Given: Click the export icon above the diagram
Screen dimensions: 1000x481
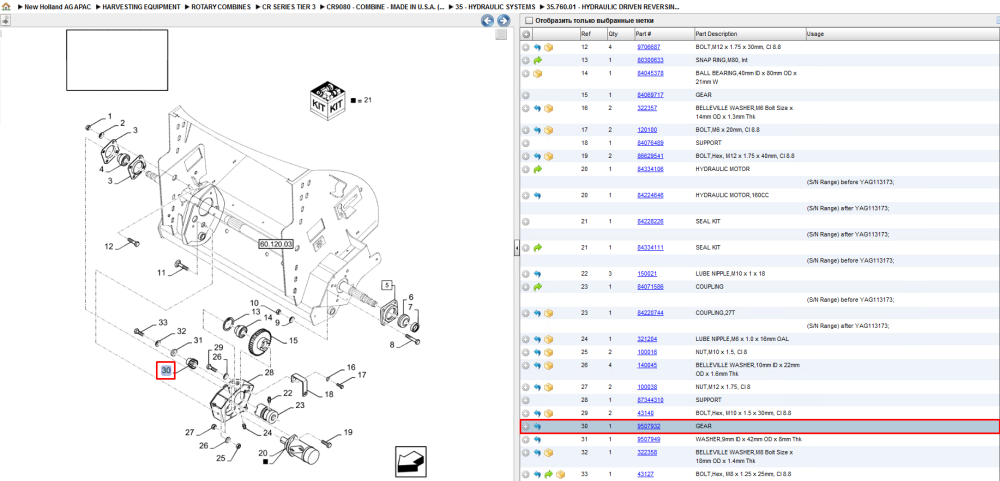Looking at the screenshot, I should (4, 20).
